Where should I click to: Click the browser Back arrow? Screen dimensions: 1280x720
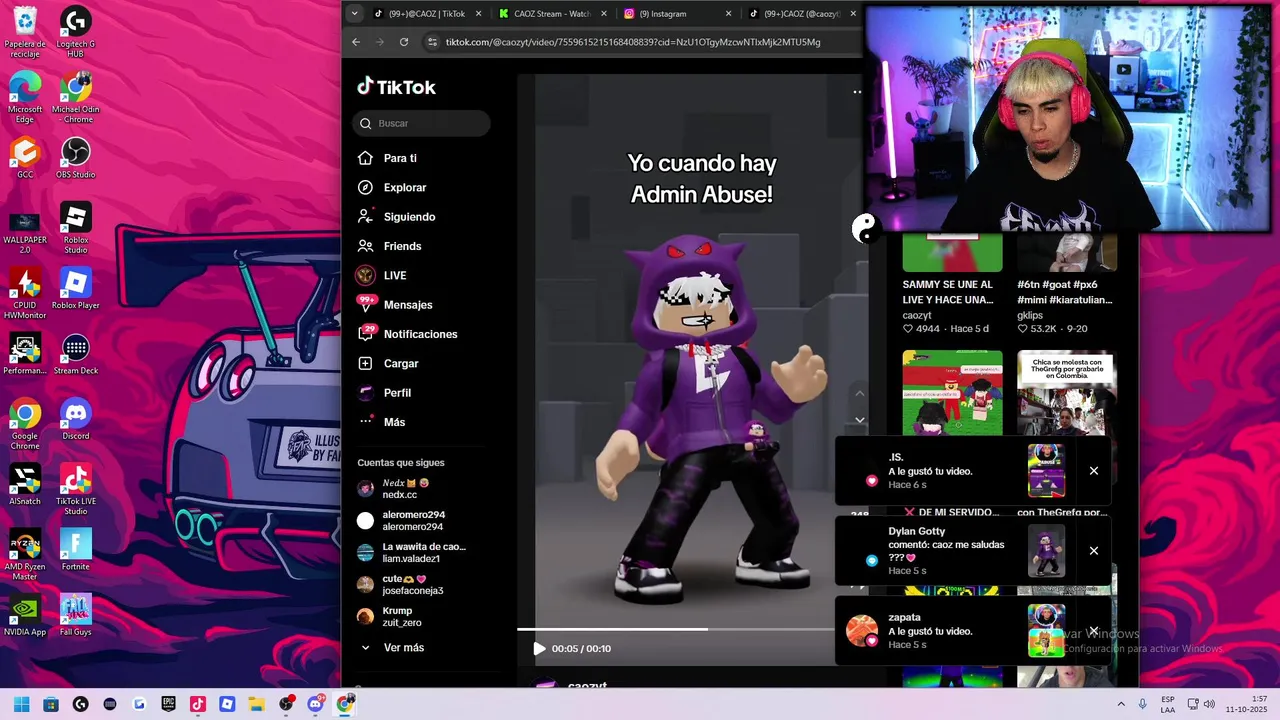356,42
